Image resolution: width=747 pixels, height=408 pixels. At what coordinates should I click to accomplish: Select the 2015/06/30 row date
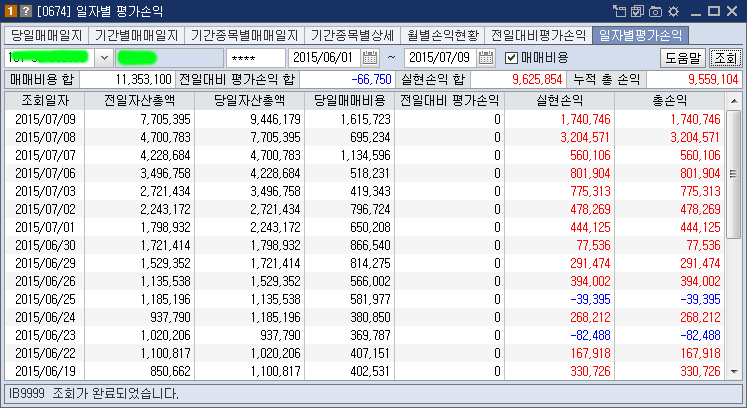[x=45, y=245]
